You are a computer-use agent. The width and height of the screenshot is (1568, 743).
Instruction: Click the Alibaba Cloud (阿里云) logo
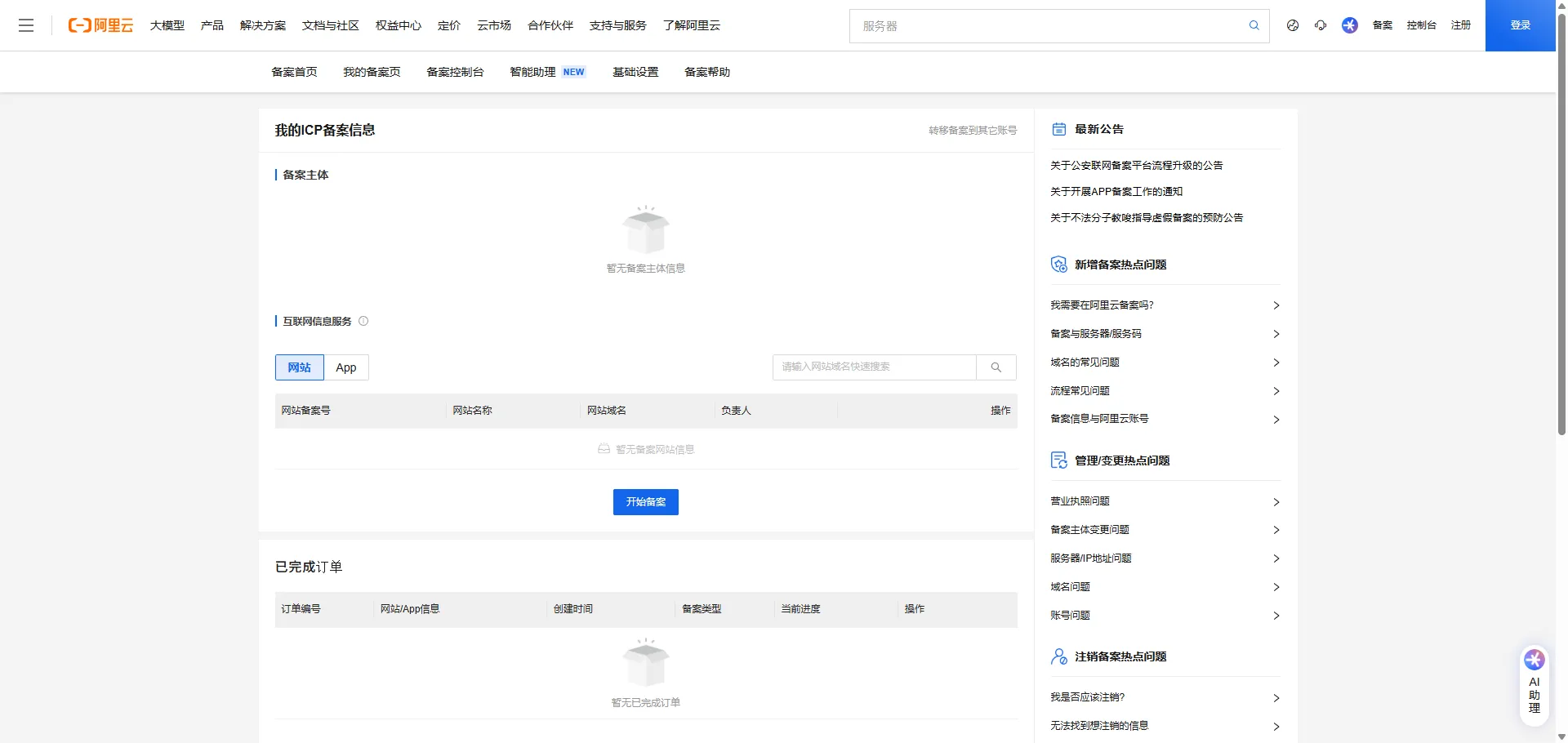pyautogui.click(x=100, y=25)
